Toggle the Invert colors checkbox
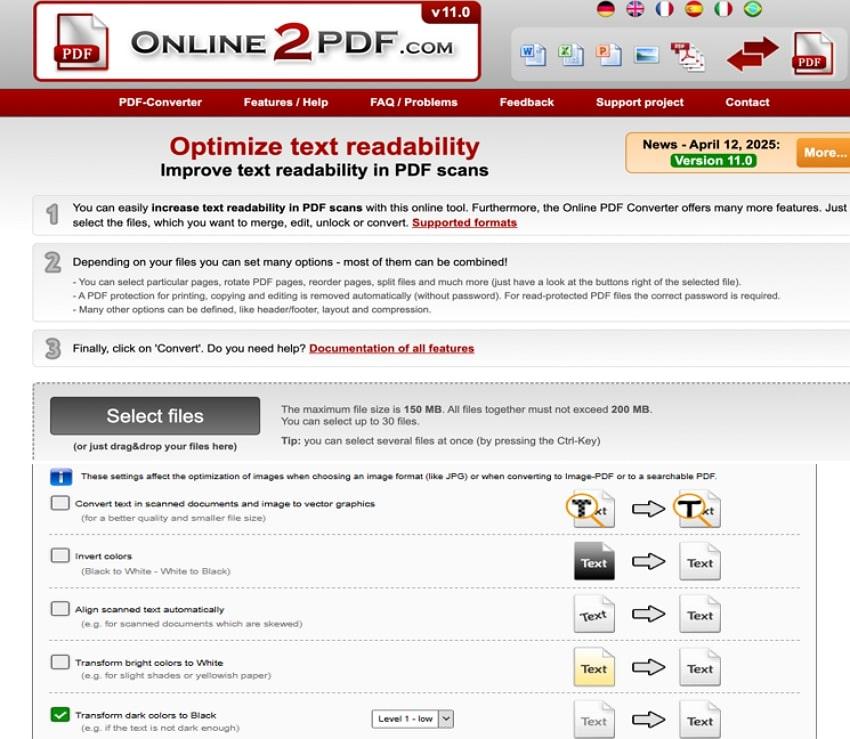Viewport: 850px width, 739px height. (60, 555)
